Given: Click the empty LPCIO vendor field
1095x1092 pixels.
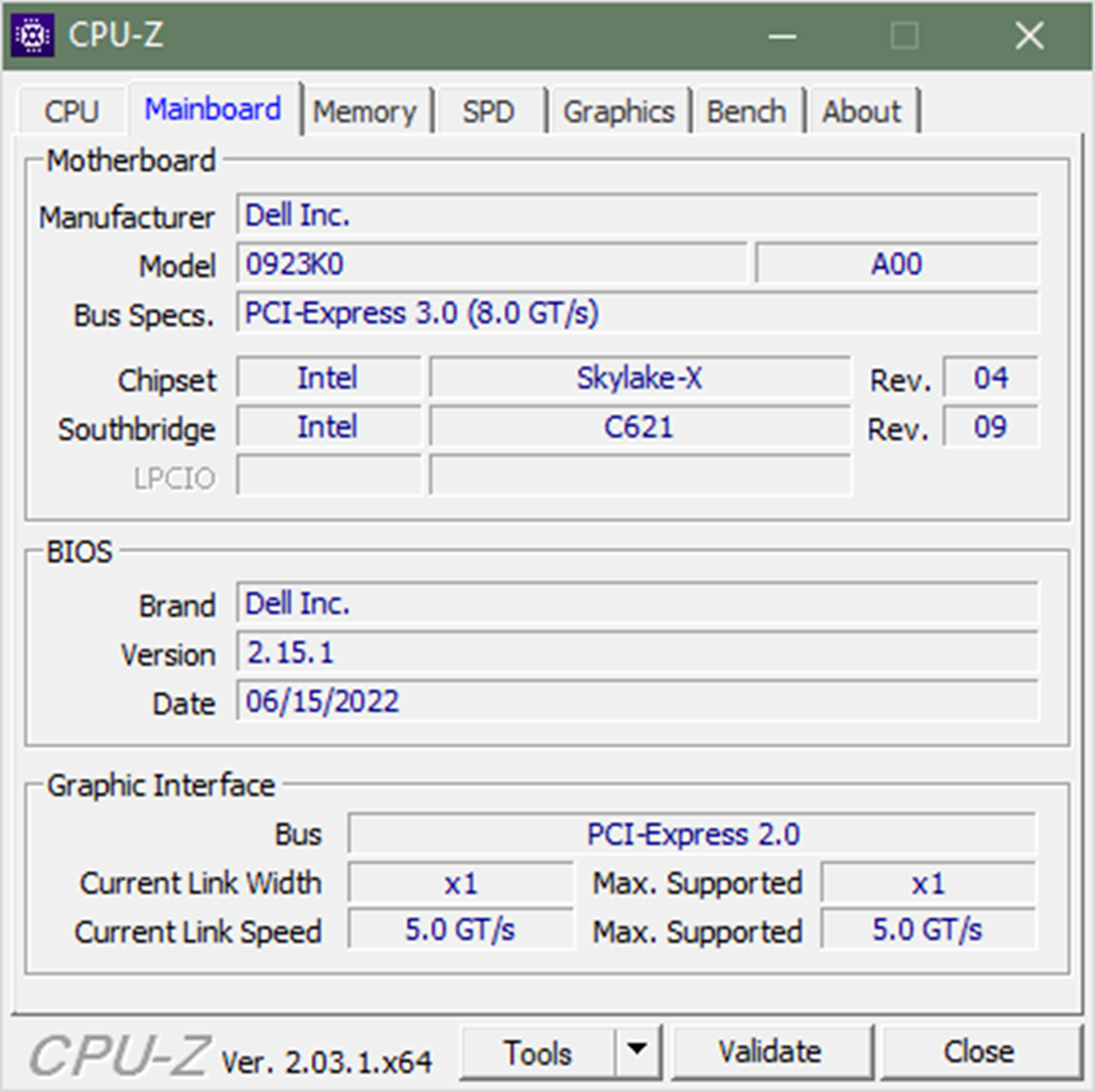Looking at the screenshot, I should coord(328,475).
